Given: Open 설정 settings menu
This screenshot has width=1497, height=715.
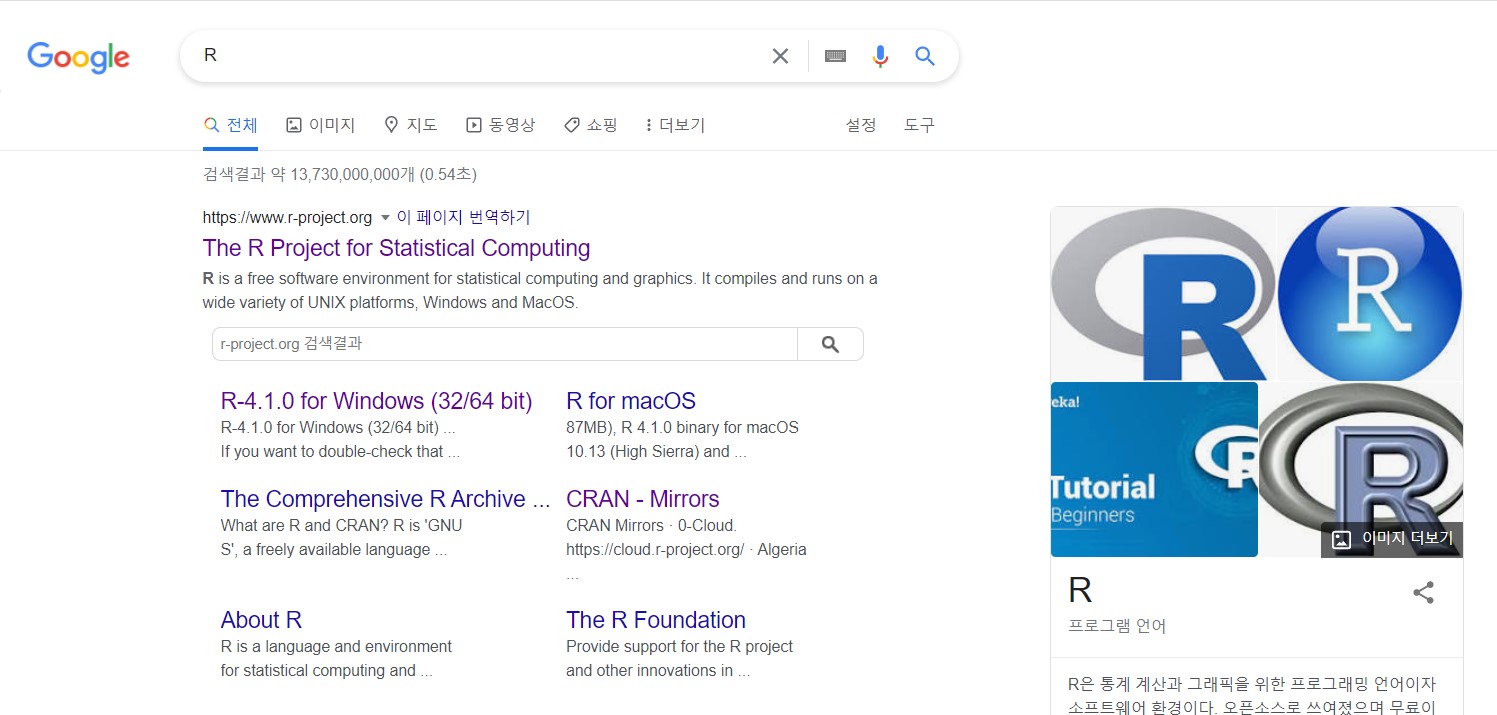Looking at the screenshot, I should (x=861, y=125).
